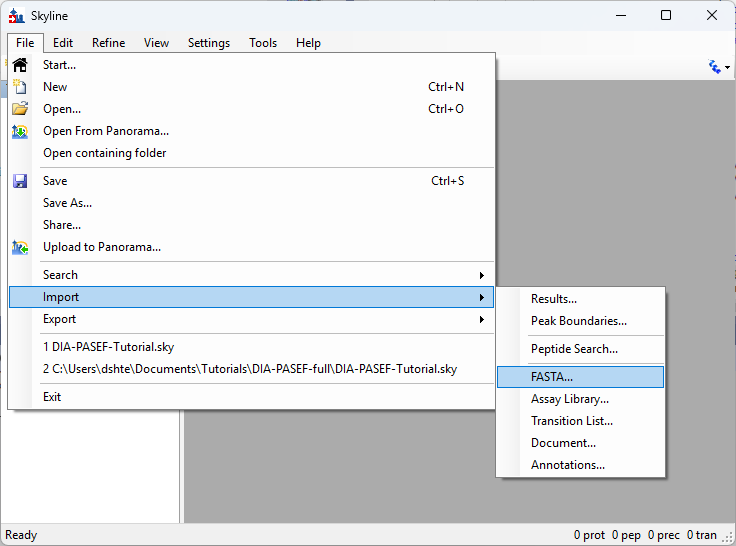Import Peptide Search... from the submenu
The width and height of the screenshot is (736, 546).
[574, 349]
